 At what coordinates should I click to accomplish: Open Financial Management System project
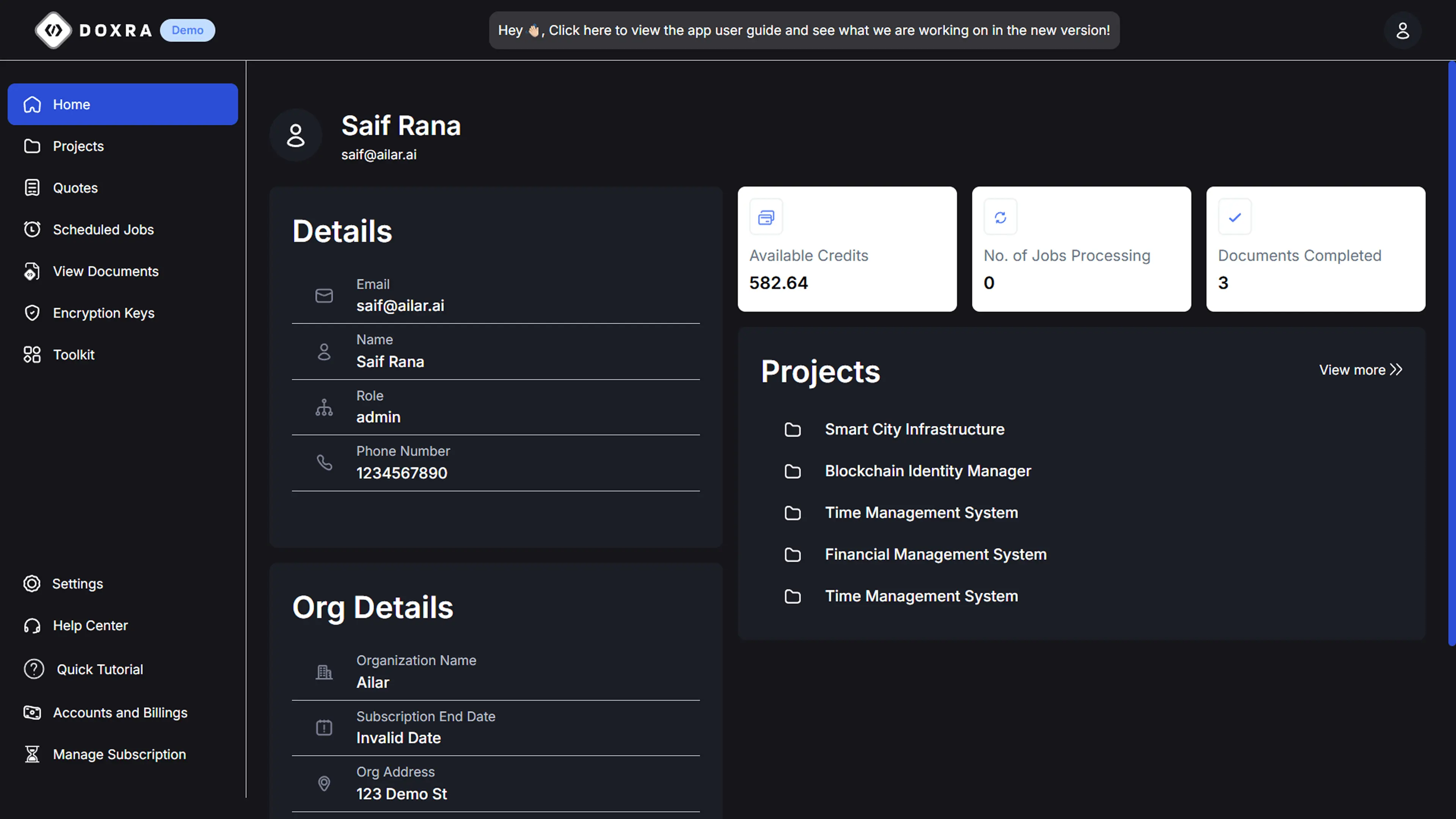(935, 555)
